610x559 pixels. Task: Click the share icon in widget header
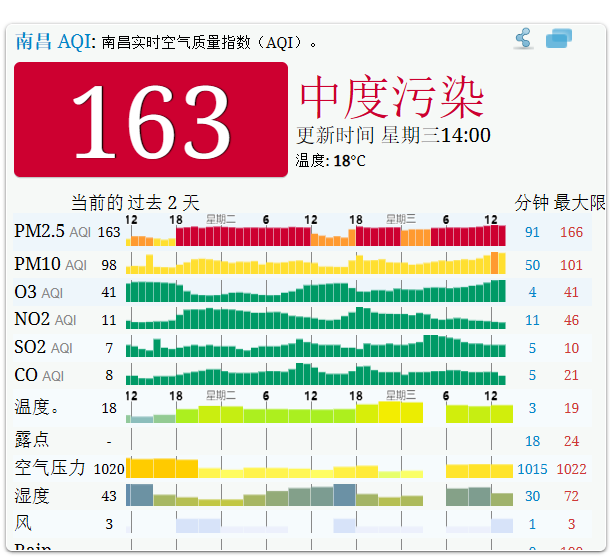[x=523, y=39]
